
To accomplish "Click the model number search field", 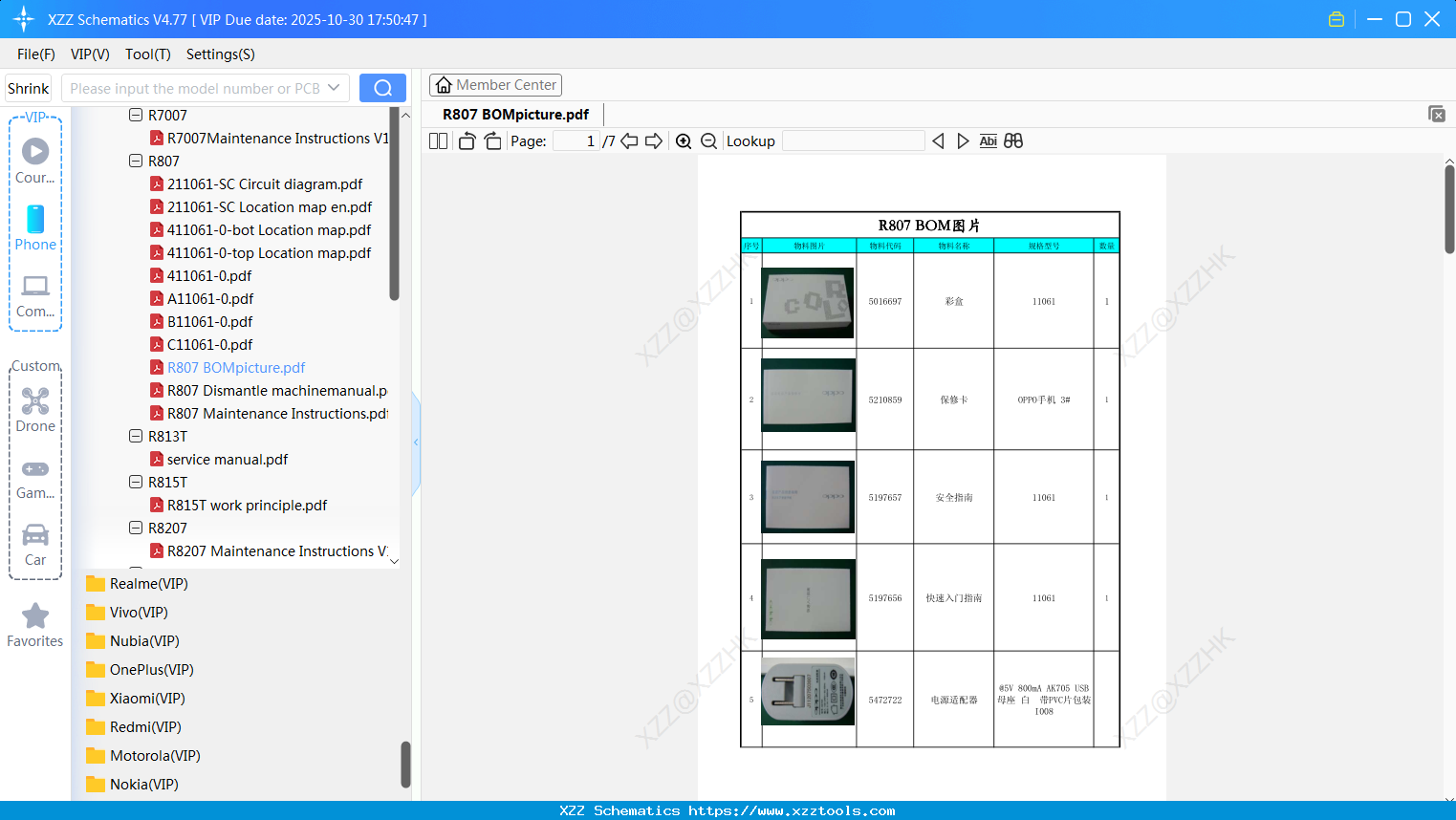I will (195, 88).
